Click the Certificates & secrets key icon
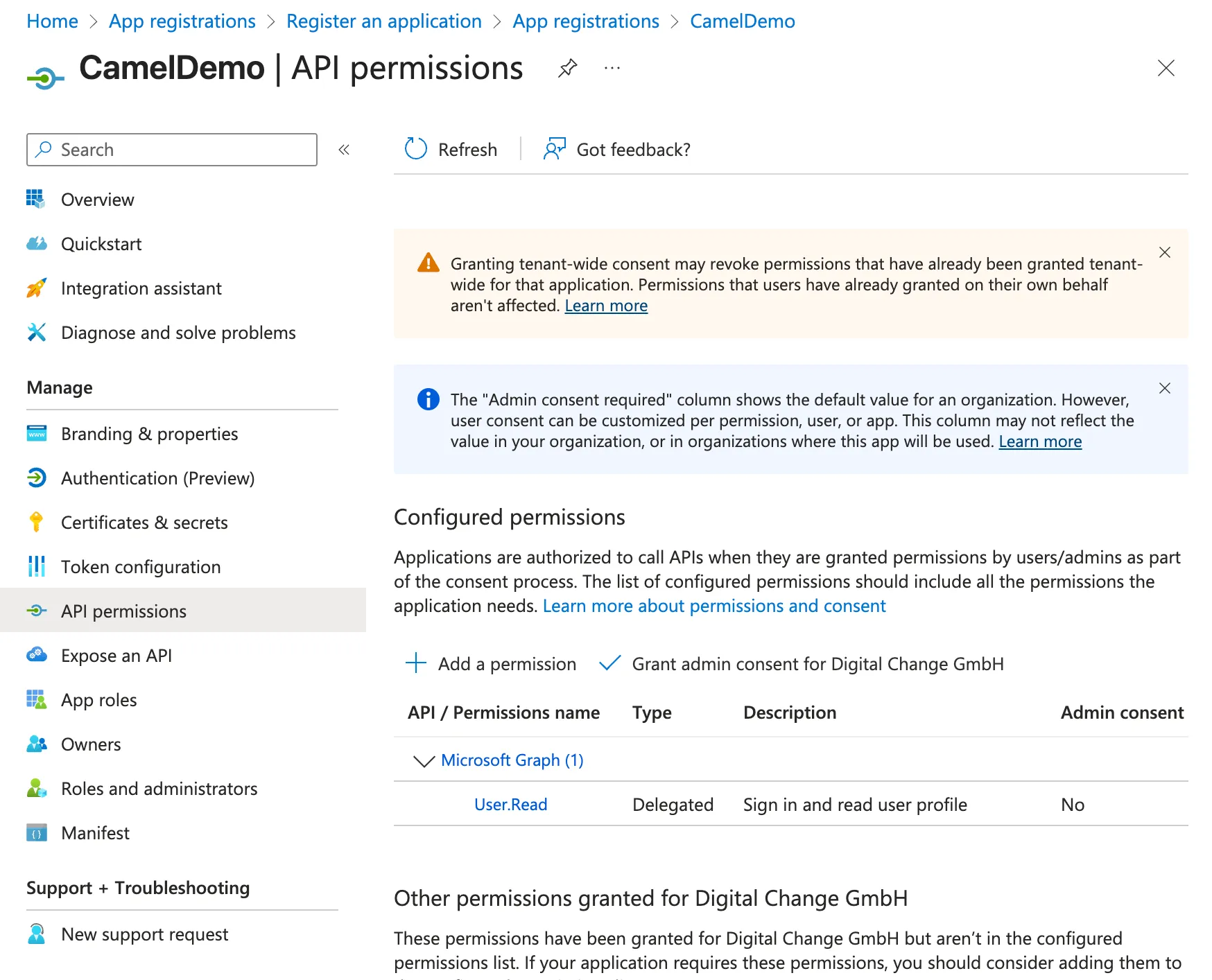1212x980 pixels. tap(36, 522)
